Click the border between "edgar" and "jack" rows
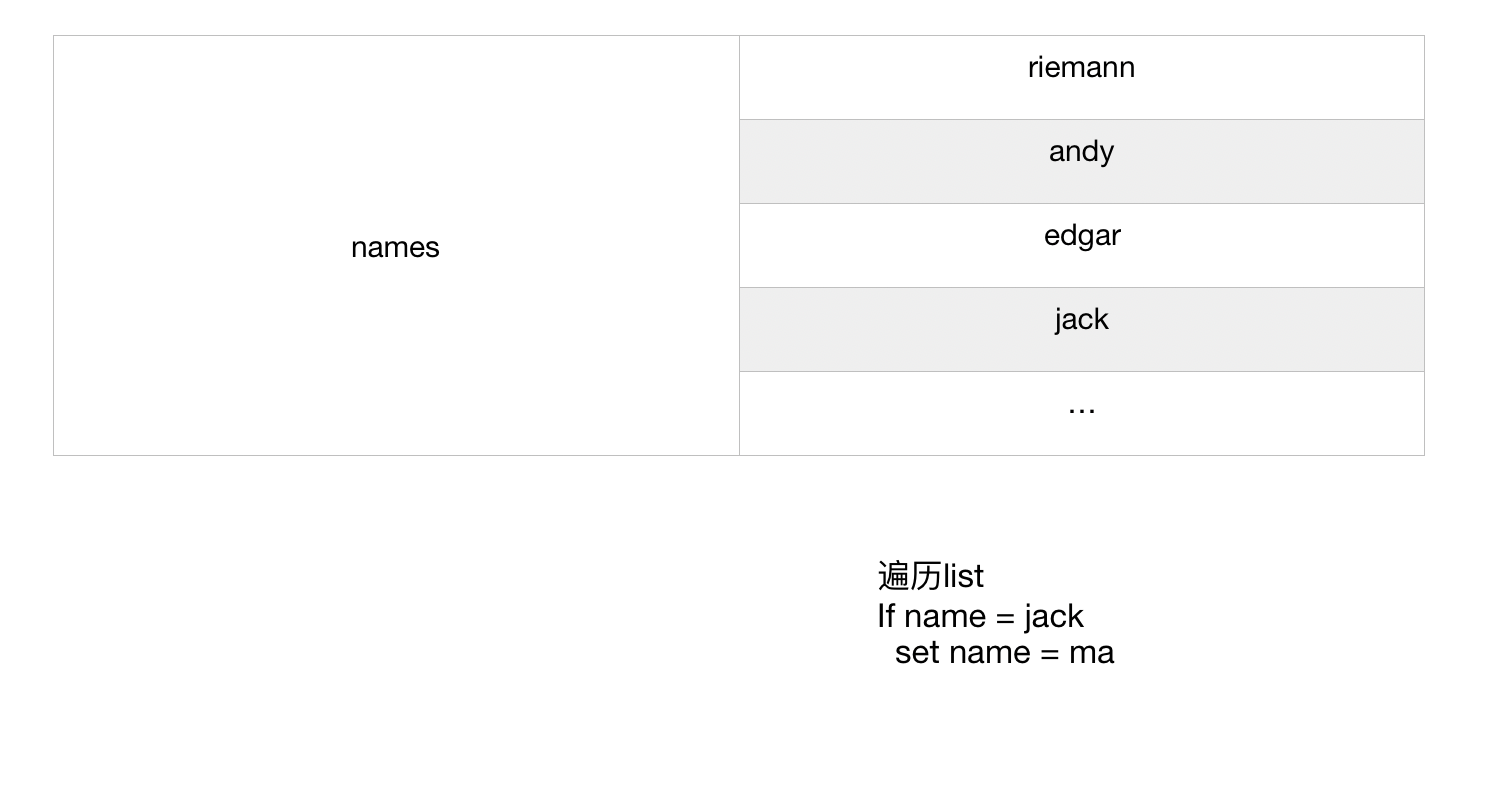This screenshot has height=790, width=1490. click(1081, 287)
